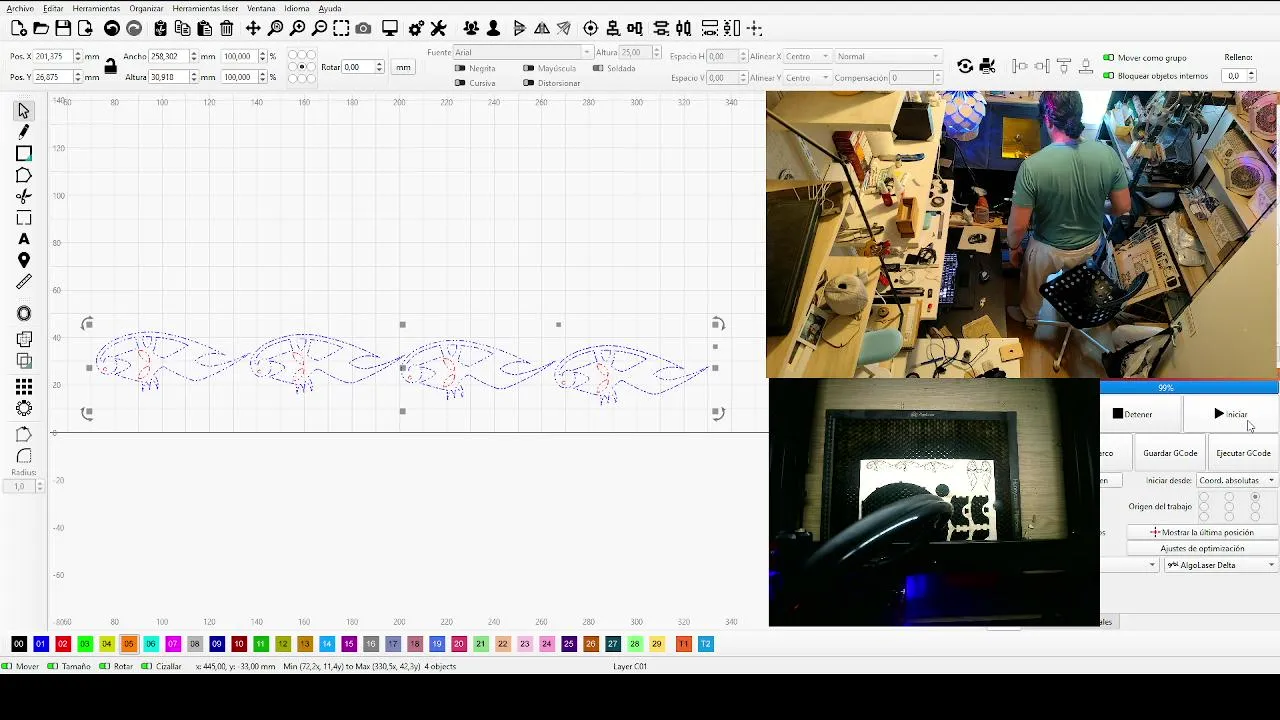Pick black palette swatch 00
The width and height of the screenshot is (1280, 720).
(18, 644)
